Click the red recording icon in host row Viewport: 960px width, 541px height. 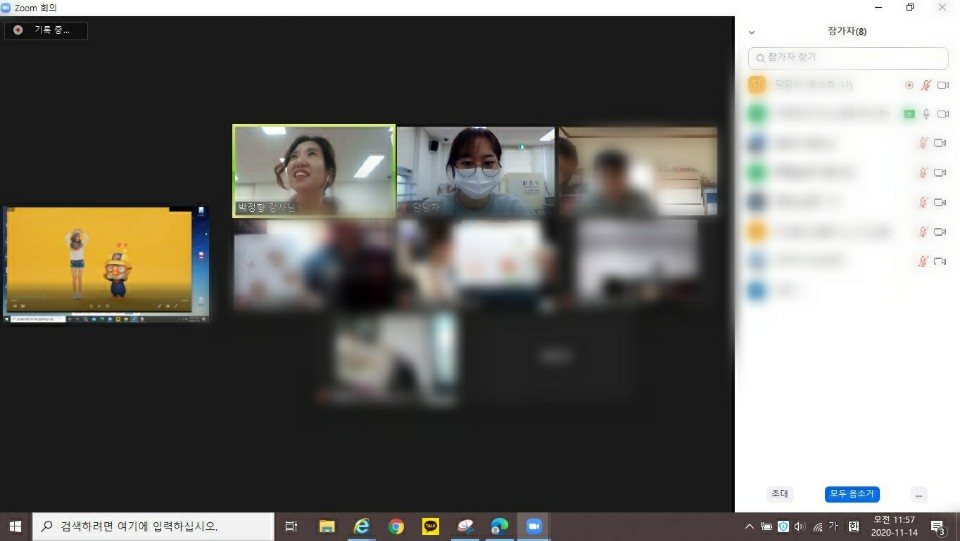point(909,85)
